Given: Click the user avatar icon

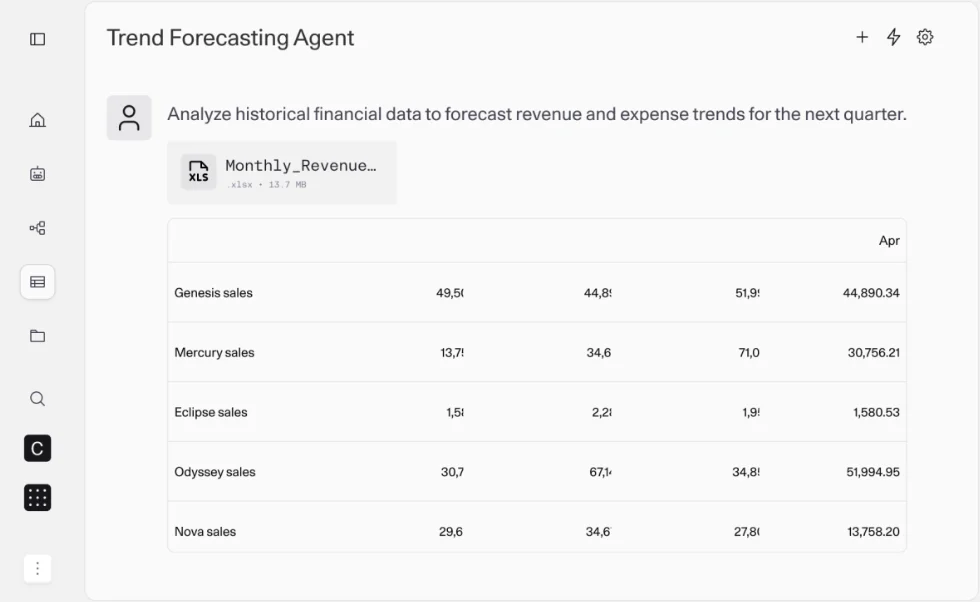Looking at the screenshot, I should pyautogui.click(x=129, y=118).
